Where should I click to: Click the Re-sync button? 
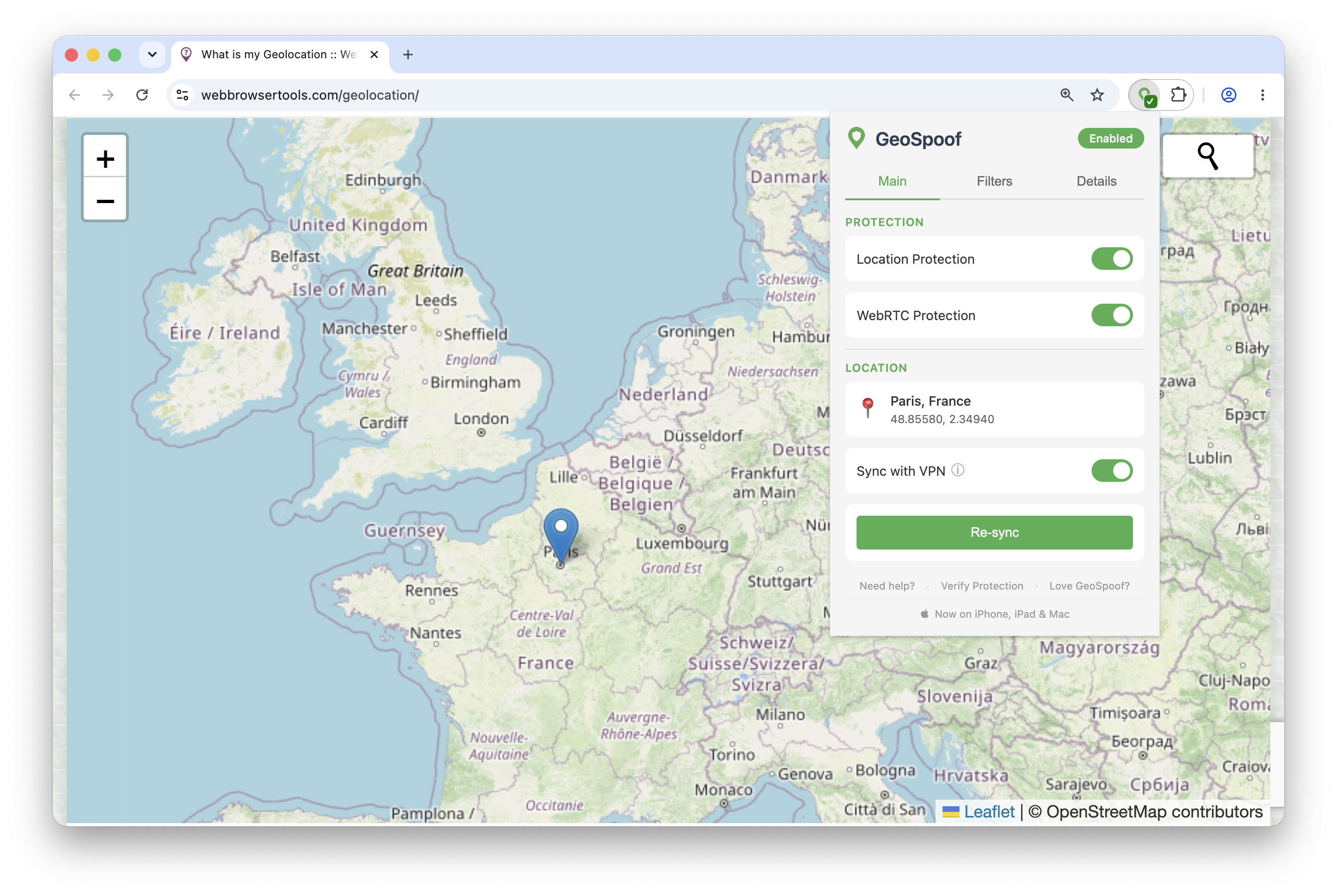[x=994, y=533]
